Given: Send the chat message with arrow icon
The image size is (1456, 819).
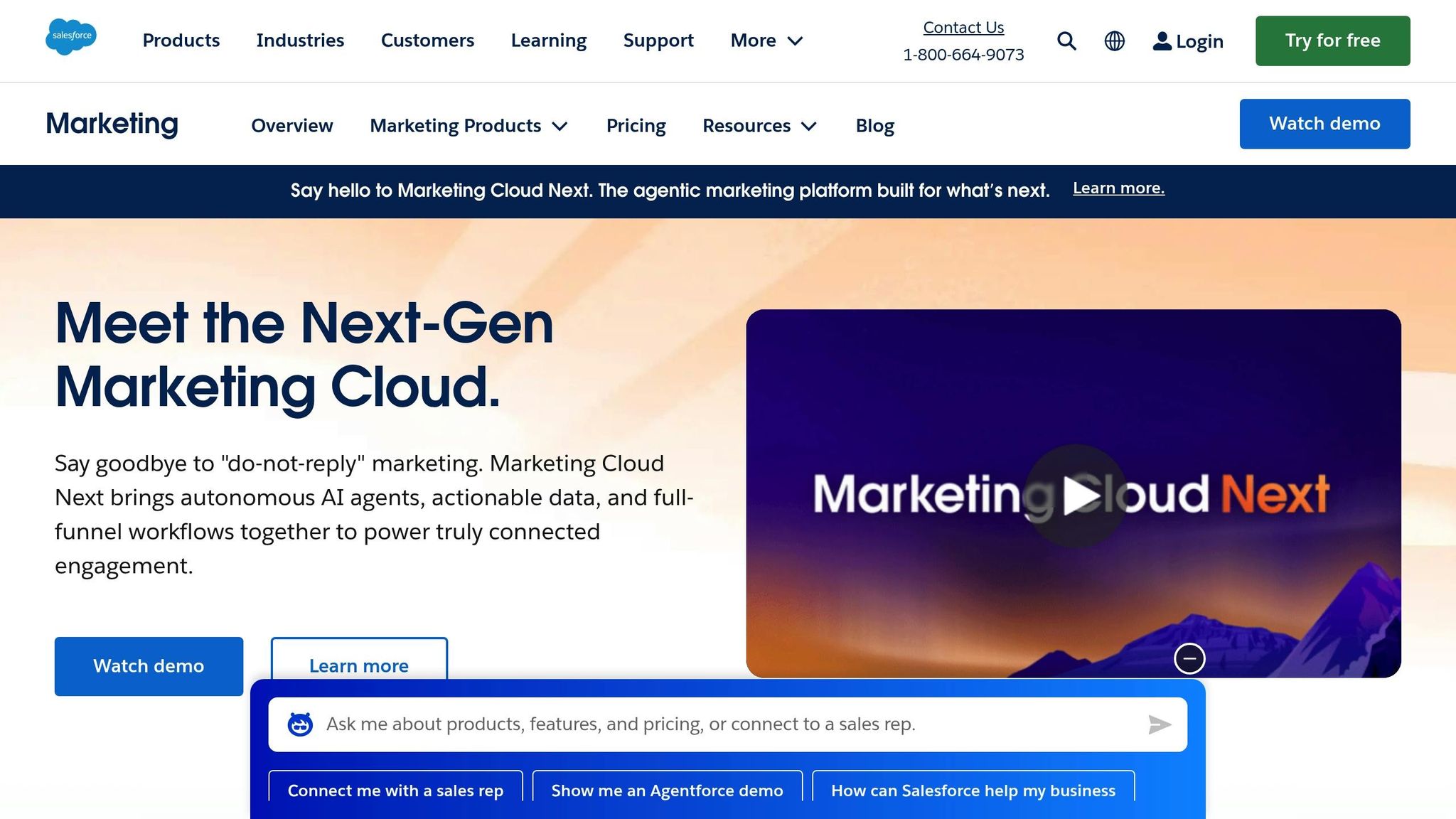Looking at the screenshot, I should pyautogui.click(x=1160, y=724).
